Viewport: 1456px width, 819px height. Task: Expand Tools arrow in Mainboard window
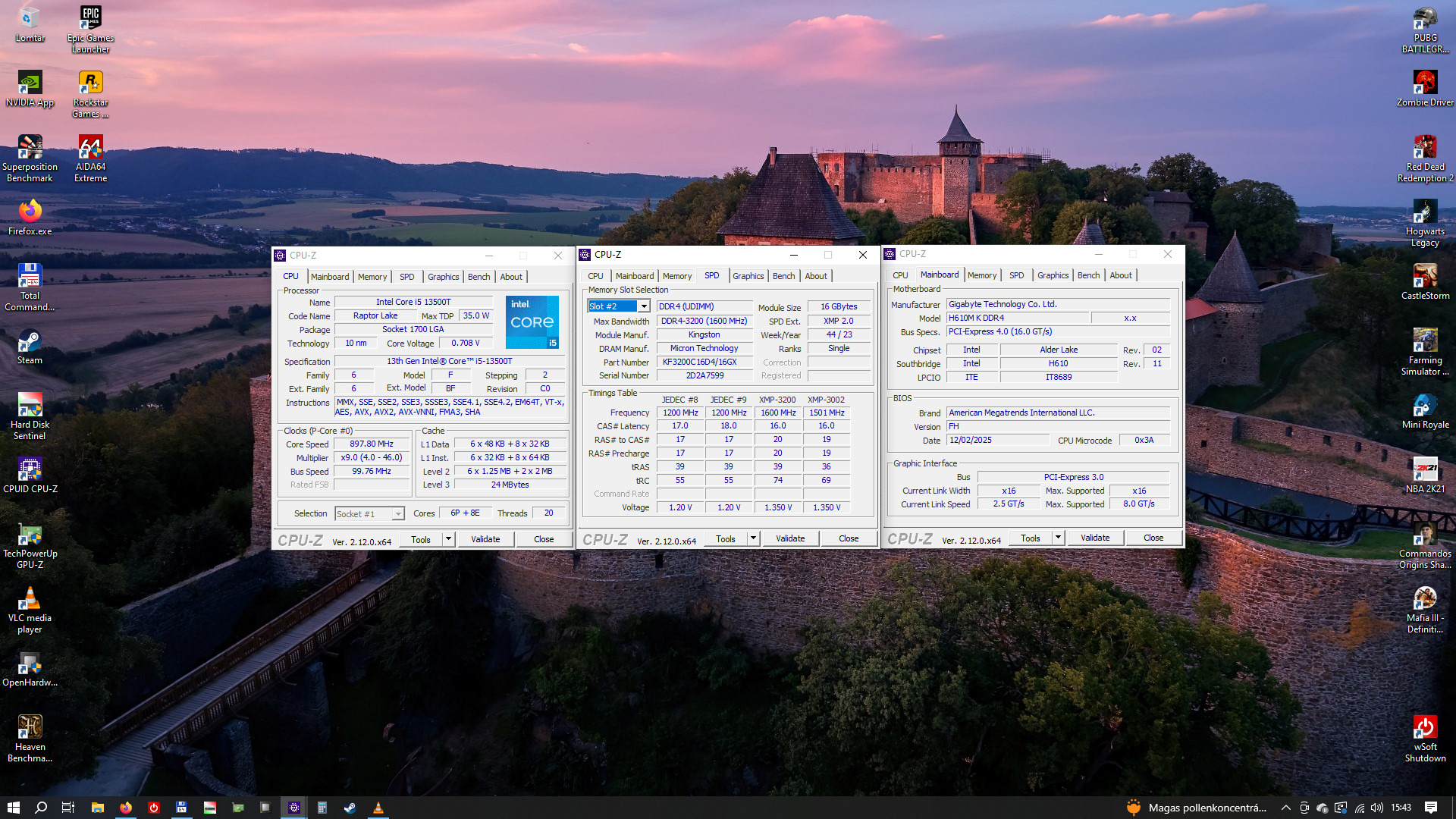coord(1058,538)
